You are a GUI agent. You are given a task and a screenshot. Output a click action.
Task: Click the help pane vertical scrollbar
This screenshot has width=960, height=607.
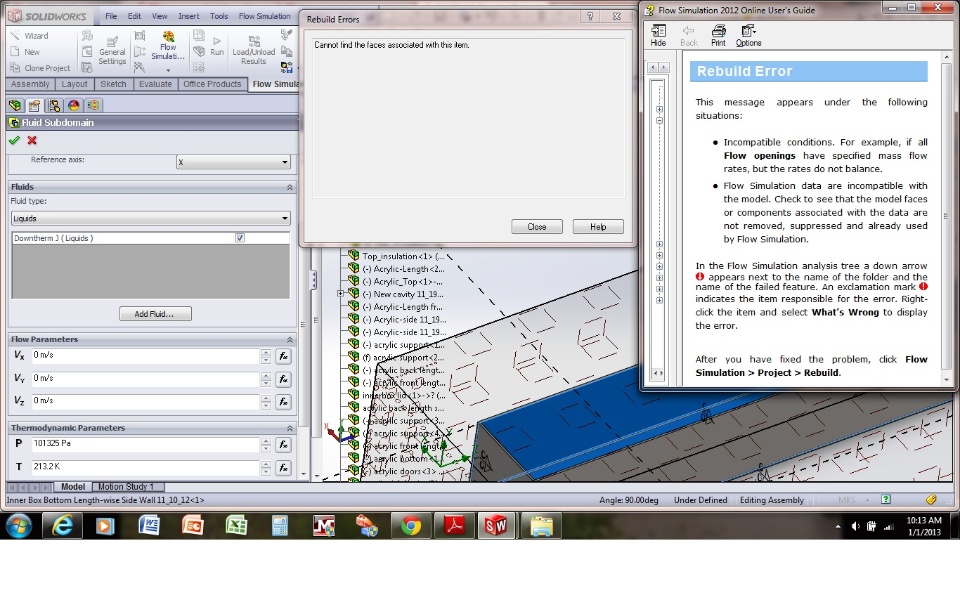pyautogui.click(x=946, y=216)
